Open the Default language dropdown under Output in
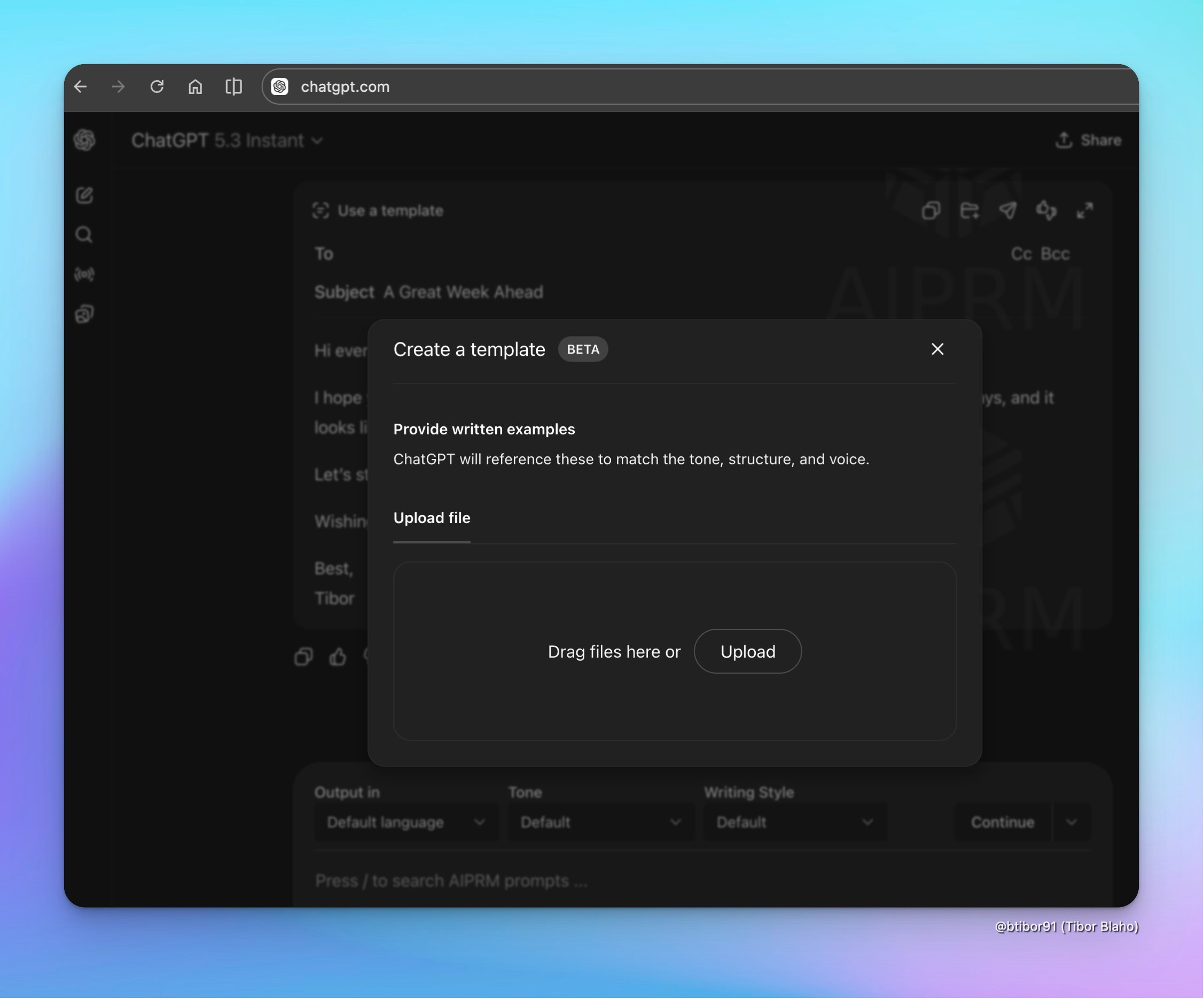The image size is (1204, 999). click(x=405, y=822)
